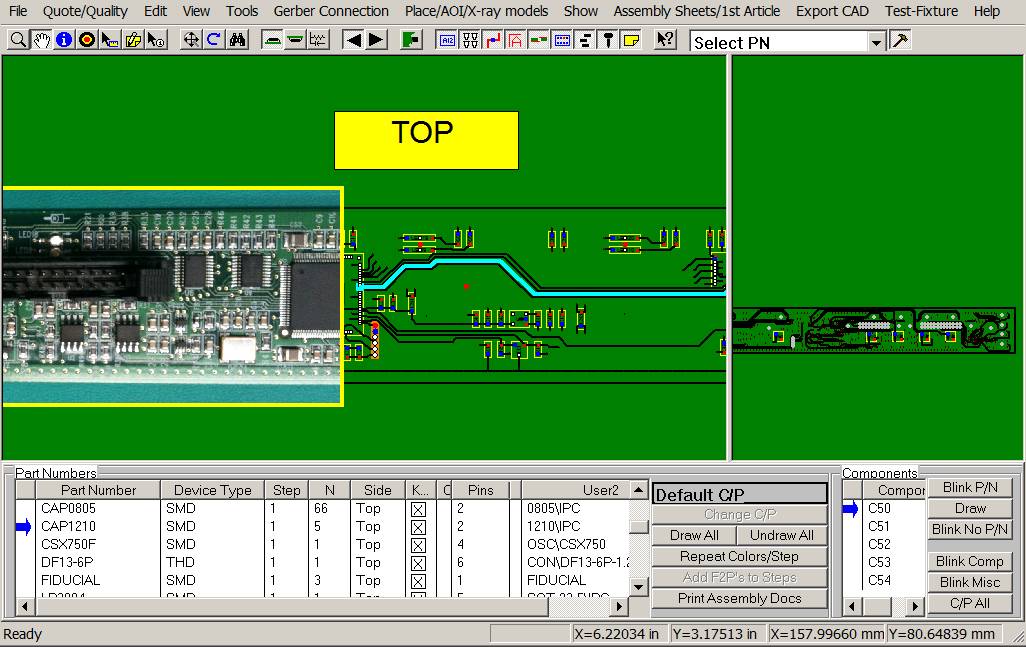
Task: Select the CSX750F part number row
Action: [x=323, y=544]
